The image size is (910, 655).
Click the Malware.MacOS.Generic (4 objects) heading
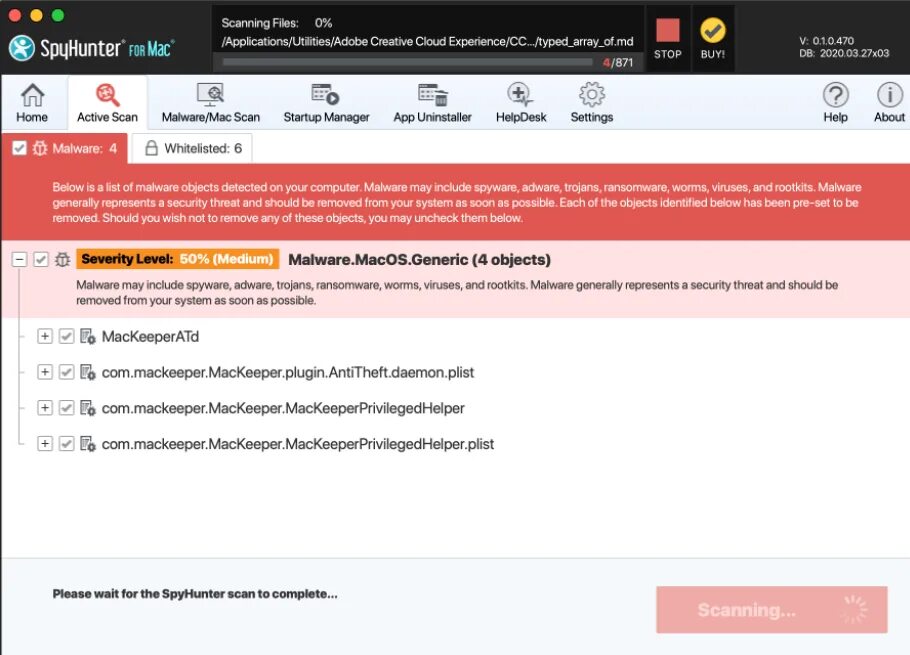click(x=419, y=260)
